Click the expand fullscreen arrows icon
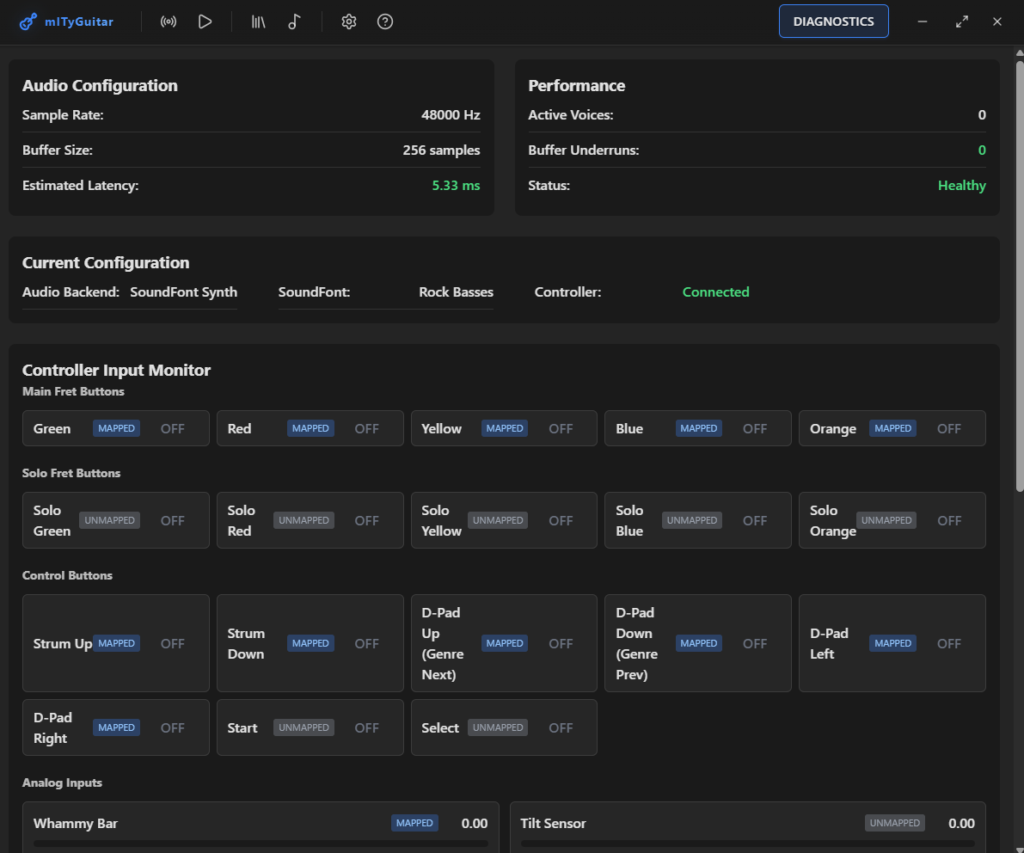Viewport: 1024px width, 853px height. [962, 22]
